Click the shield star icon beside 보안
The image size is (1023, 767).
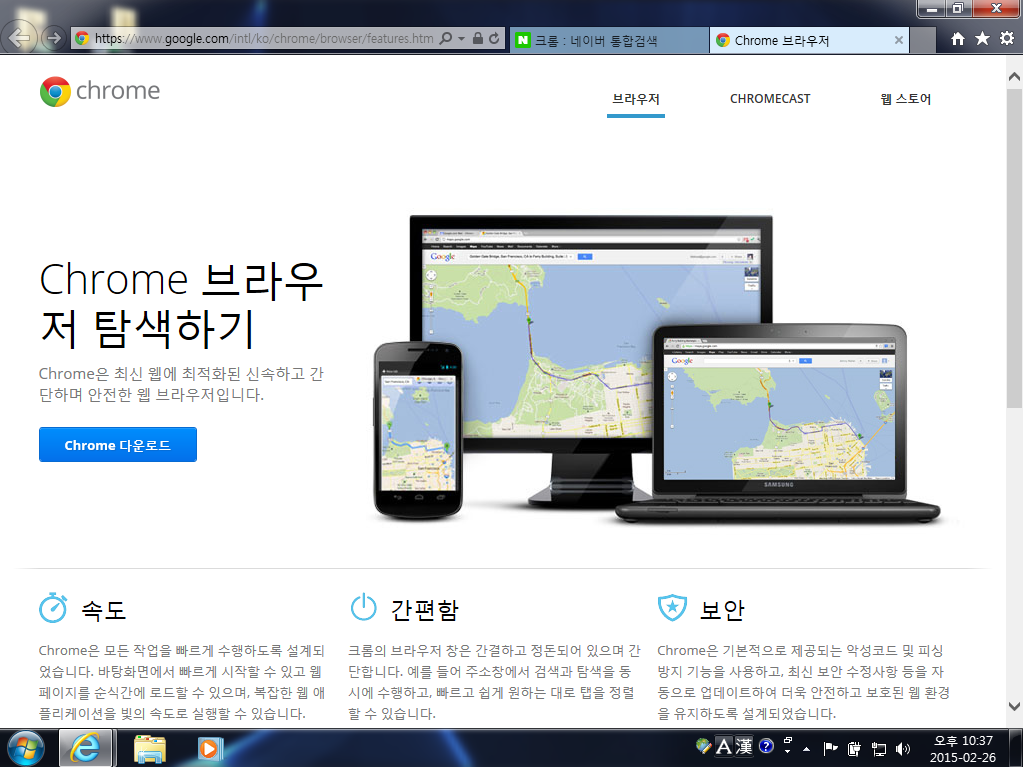[673, 608]
